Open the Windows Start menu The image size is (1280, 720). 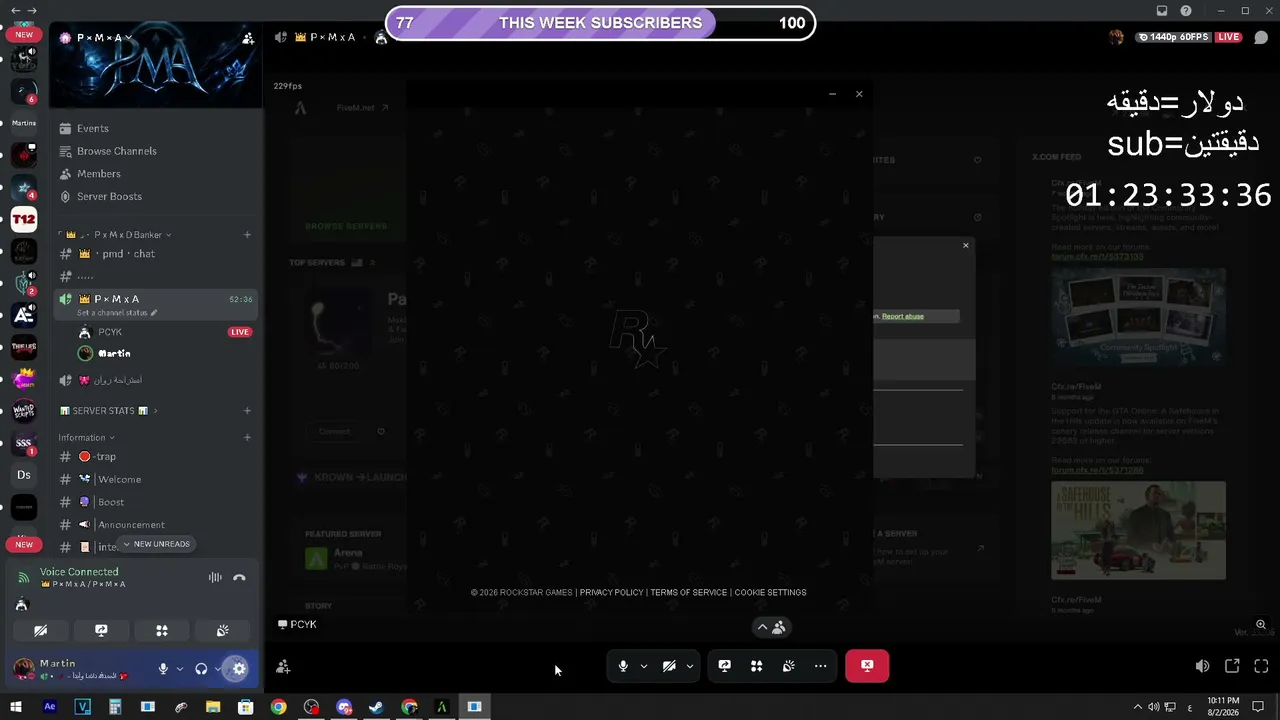coord(16,707)
